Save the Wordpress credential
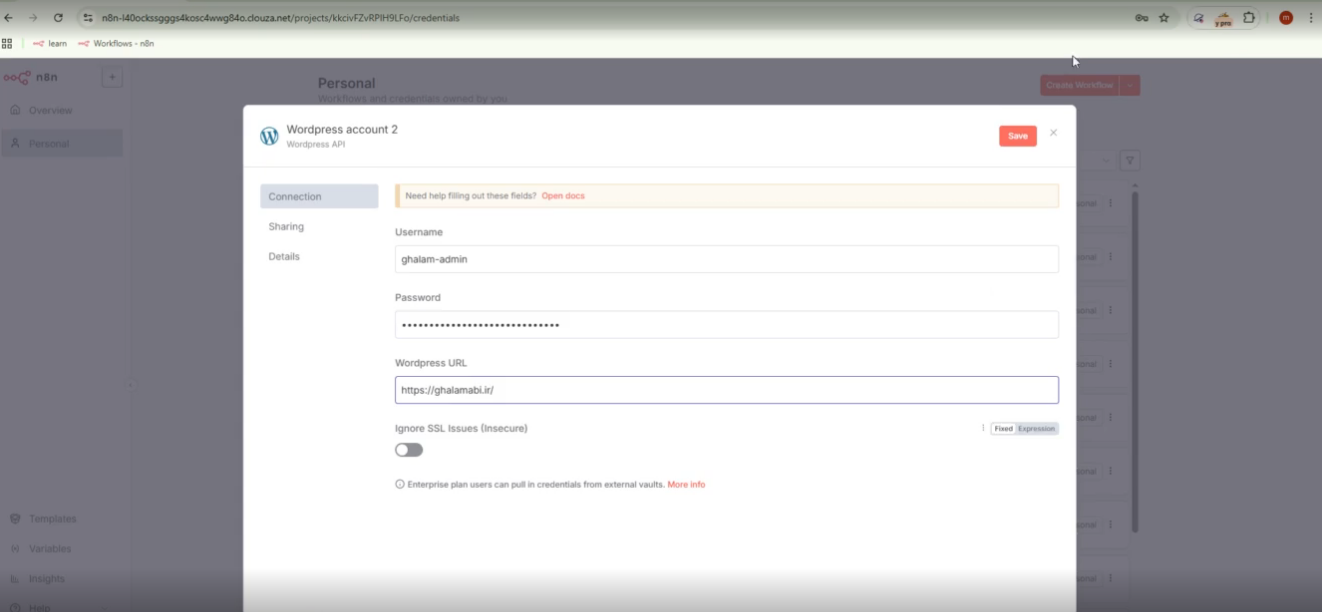 [x=1017, y=136]
